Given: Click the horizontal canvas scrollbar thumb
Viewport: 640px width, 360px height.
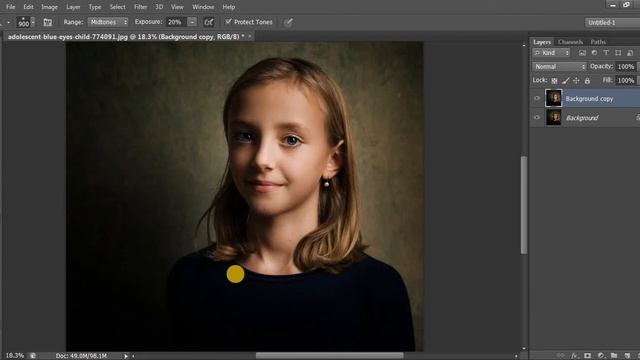Looking at the screenshot, I should pyautogui.click(x=329, y=356).
